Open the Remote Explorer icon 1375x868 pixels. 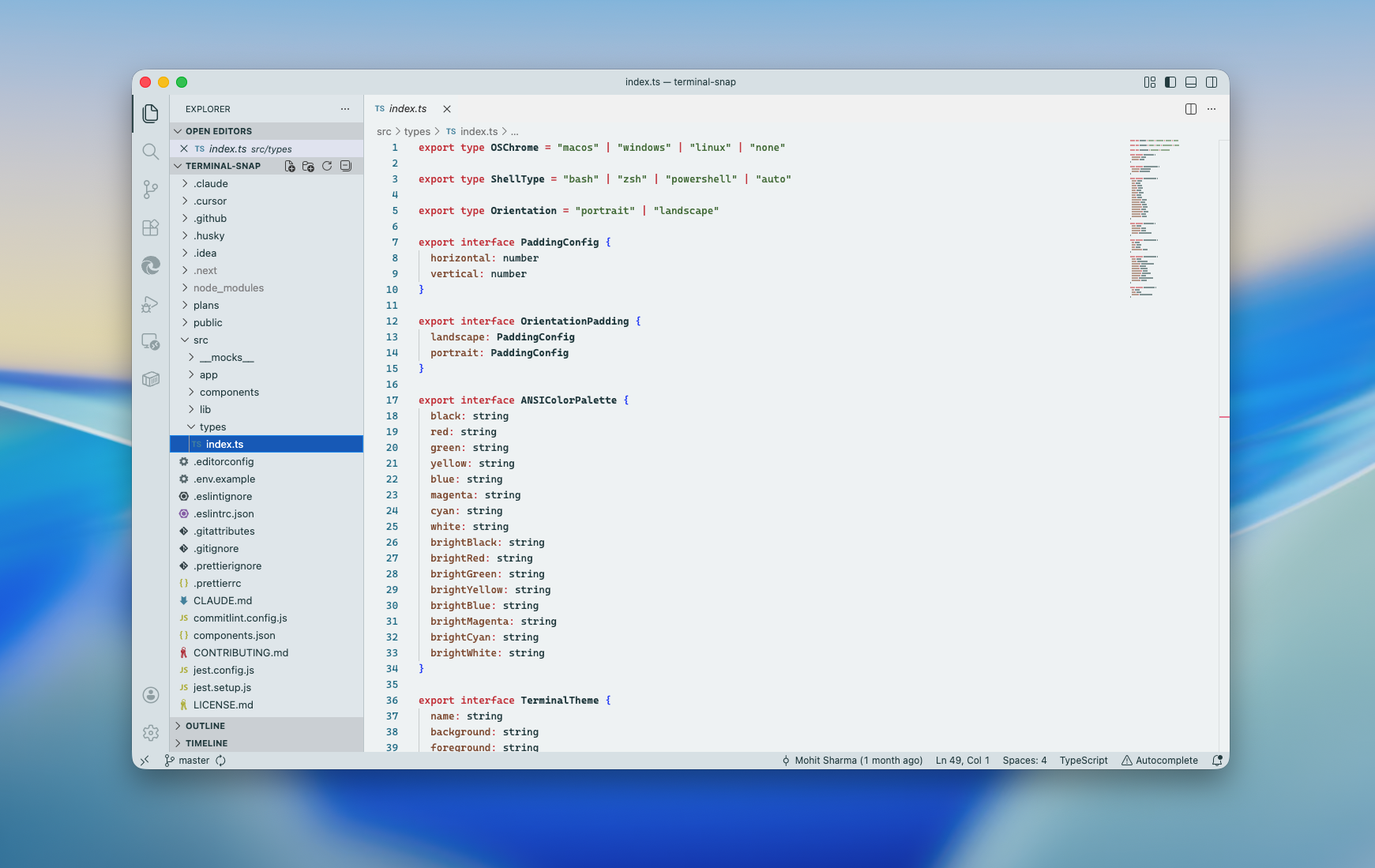tap(150, 341)
